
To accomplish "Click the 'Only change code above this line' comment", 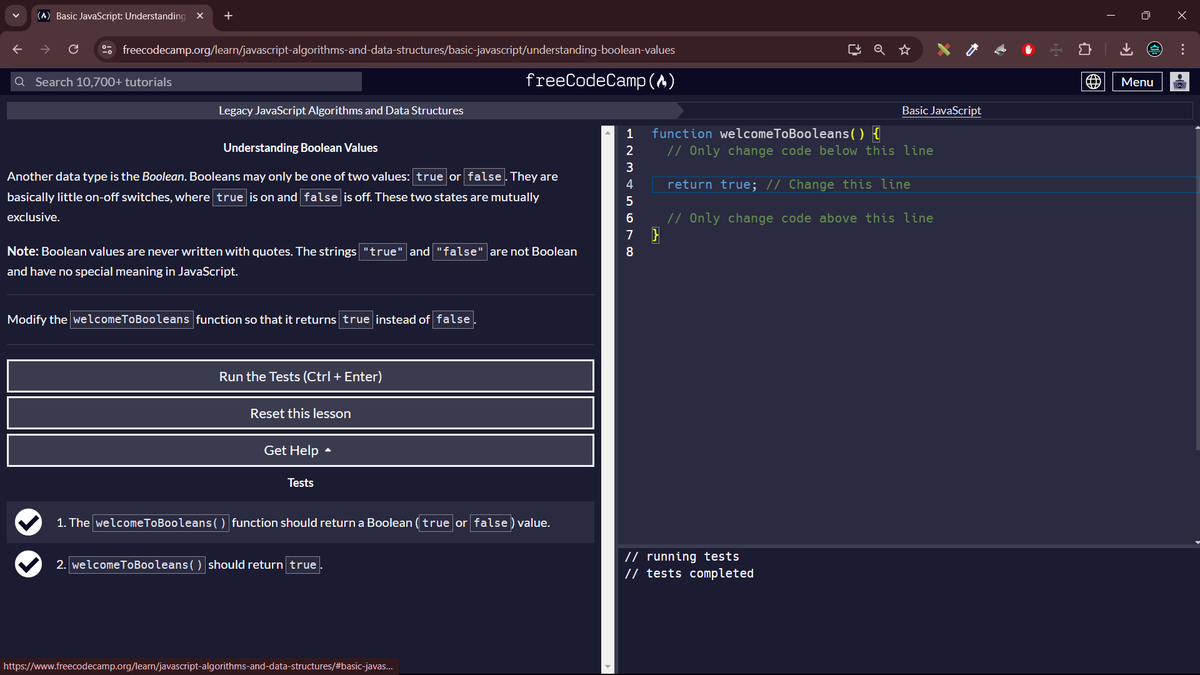I will (800, 218).
